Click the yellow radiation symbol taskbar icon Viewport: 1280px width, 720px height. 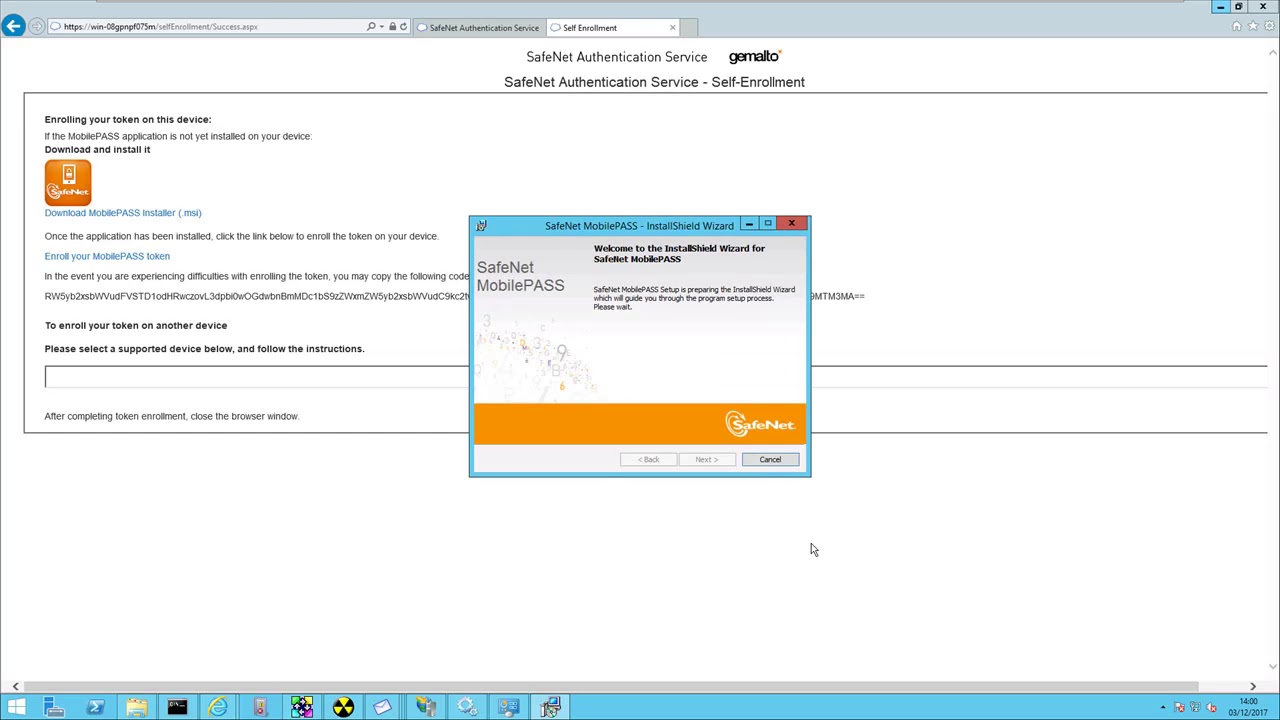[343, 708]
